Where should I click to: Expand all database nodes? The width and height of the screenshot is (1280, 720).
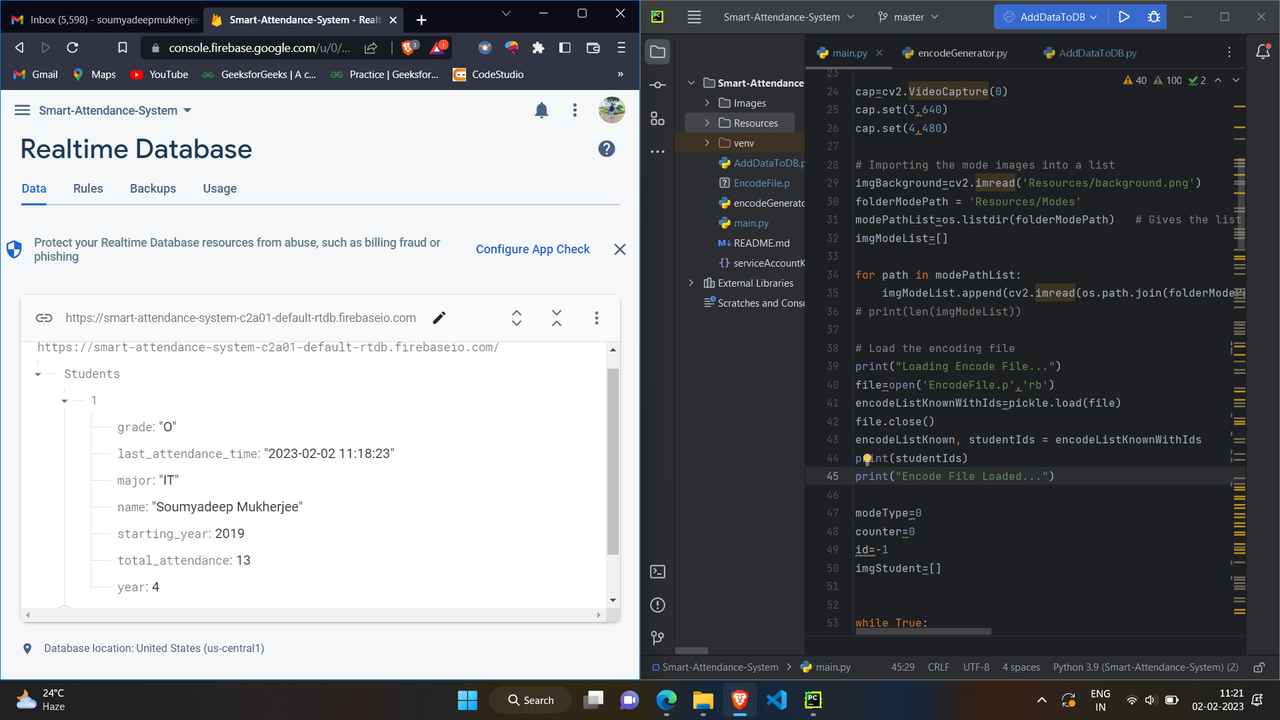click(517, 318)
